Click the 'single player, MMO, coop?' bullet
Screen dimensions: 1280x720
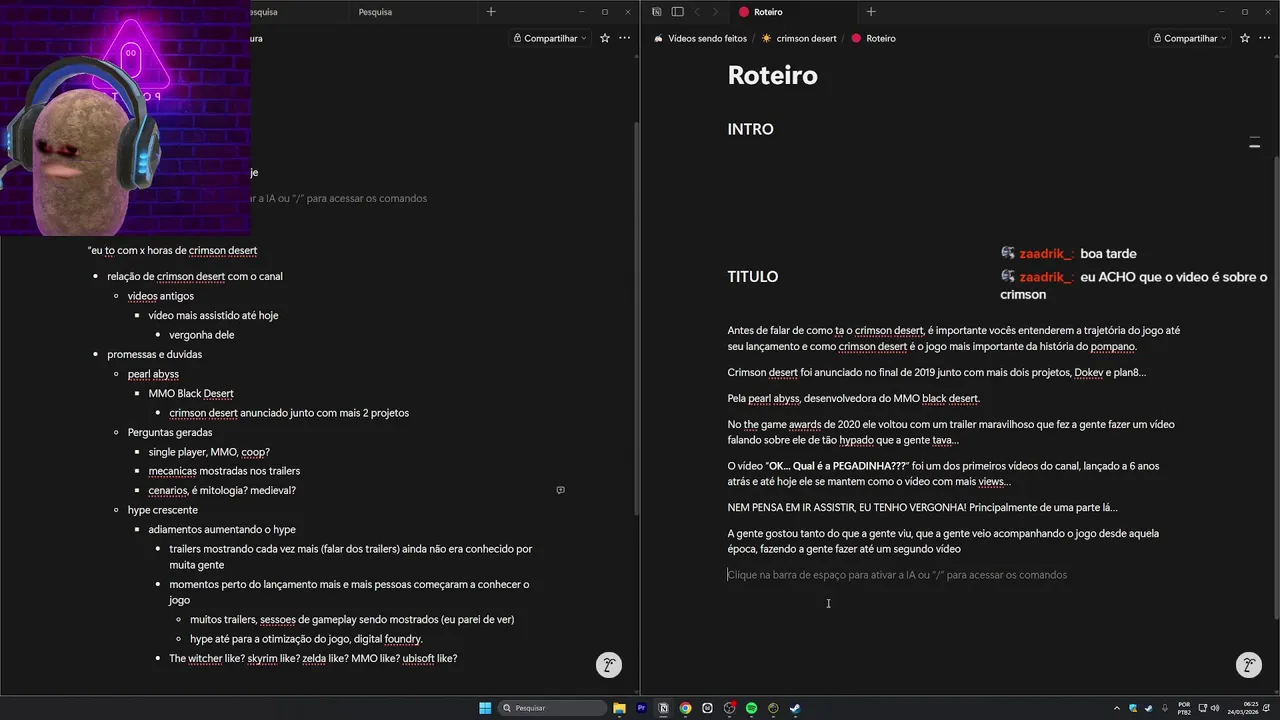209,452
